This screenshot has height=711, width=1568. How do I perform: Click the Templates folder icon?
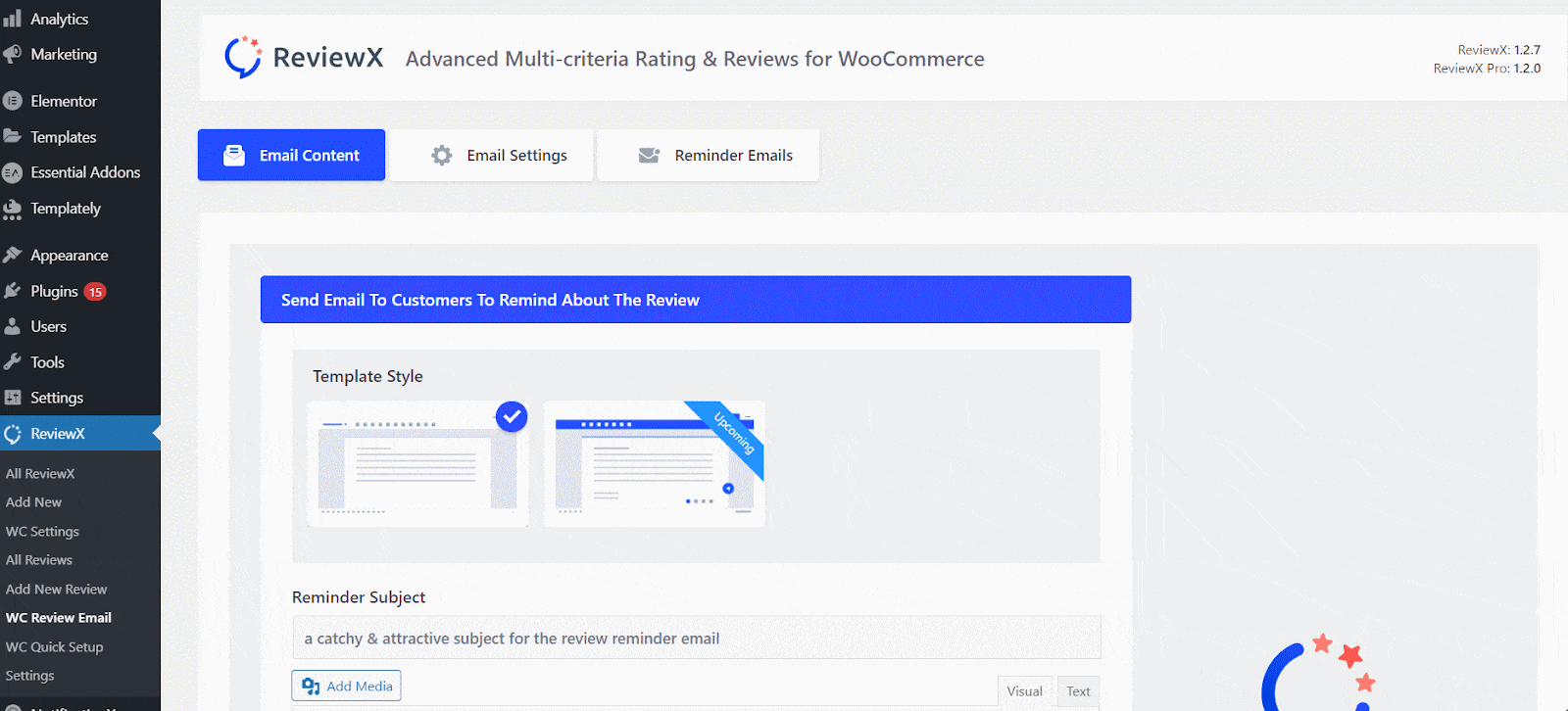12,136
